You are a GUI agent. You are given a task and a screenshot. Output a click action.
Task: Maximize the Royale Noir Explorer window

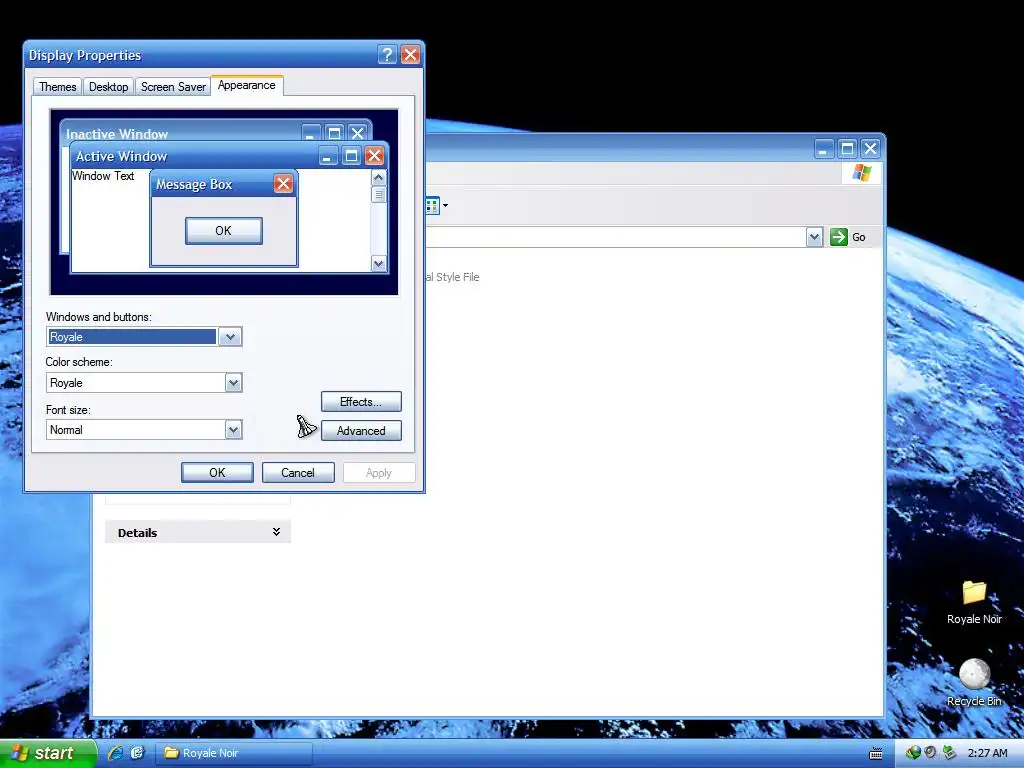[847, 149]
